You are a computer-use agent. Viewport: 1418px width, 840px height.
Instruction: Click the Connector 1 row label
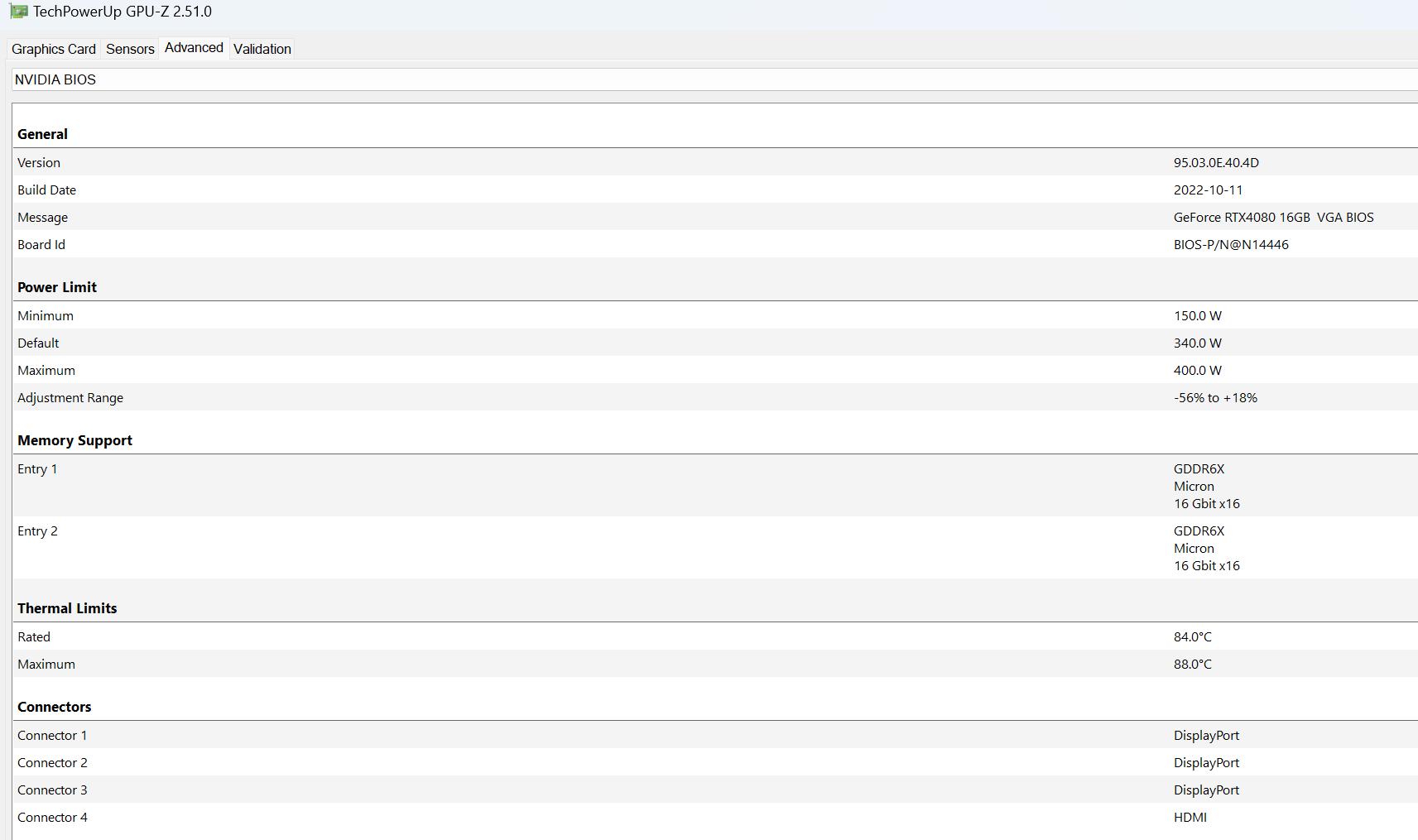52,736
